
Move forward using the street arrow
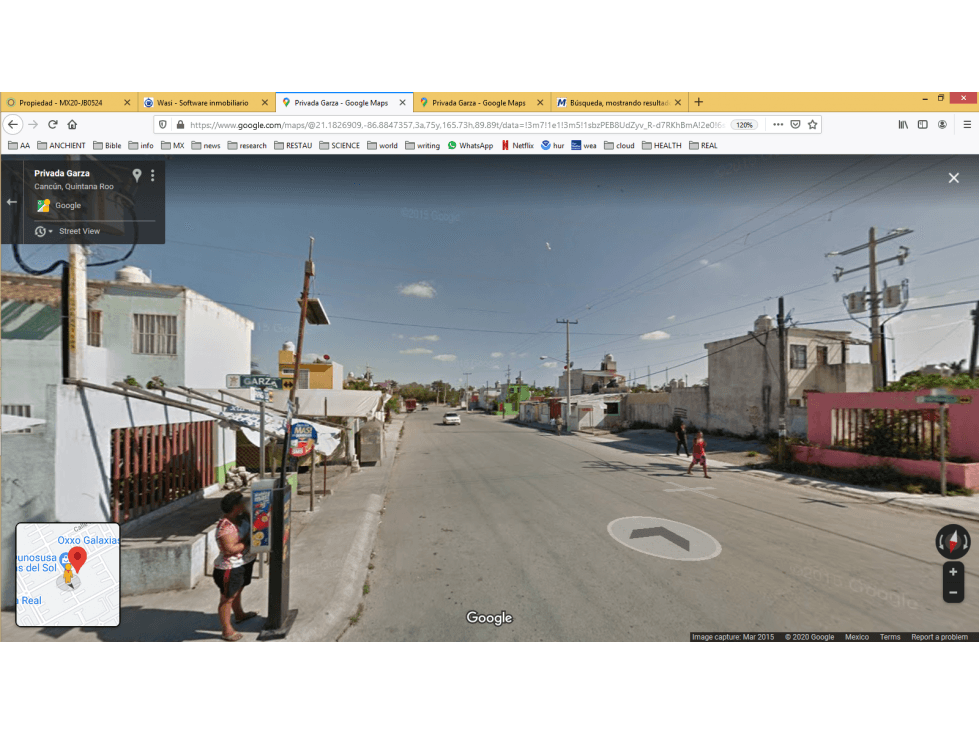tap(663, 537)
